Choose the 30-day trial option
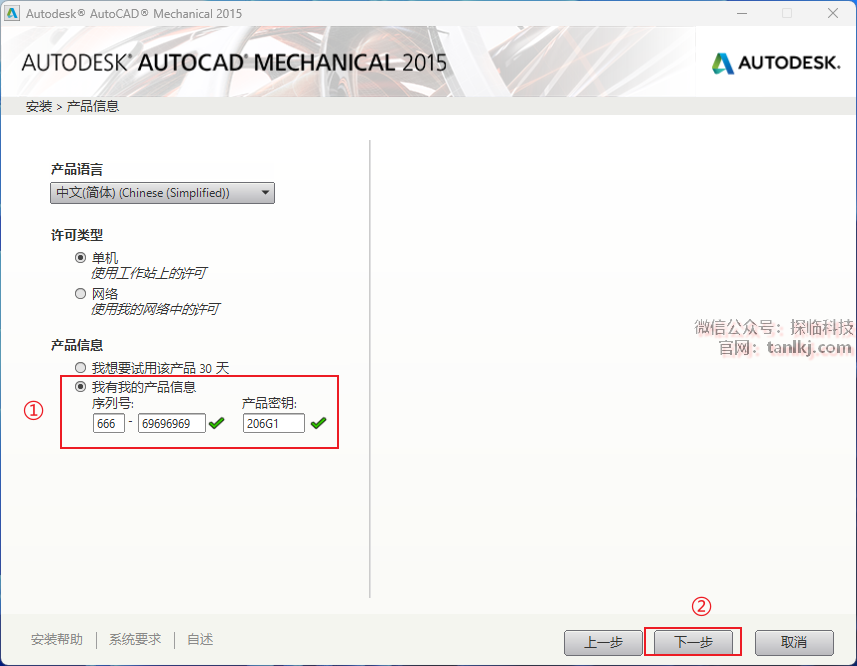This screenshot has height=666, width=857. coord(80,368)
